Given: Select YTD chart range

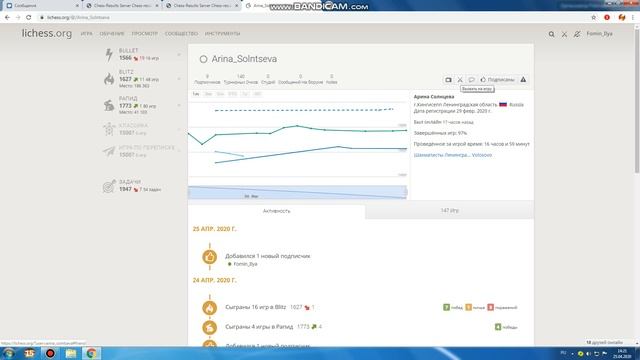Looking at the screenshot, I should point(233,94).
